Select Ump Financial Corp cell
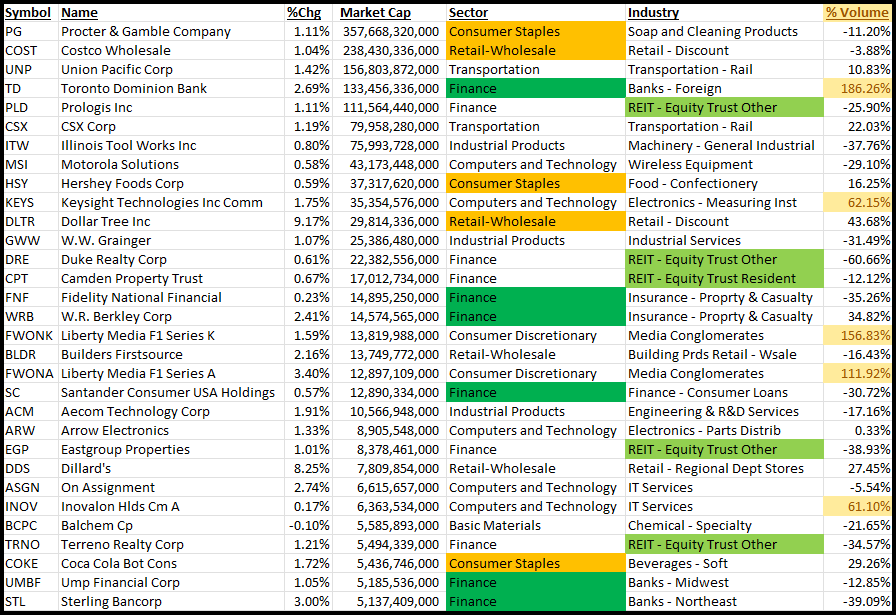Image resolution: width=896 pixels, height=615 pixels. click(171, 582)
